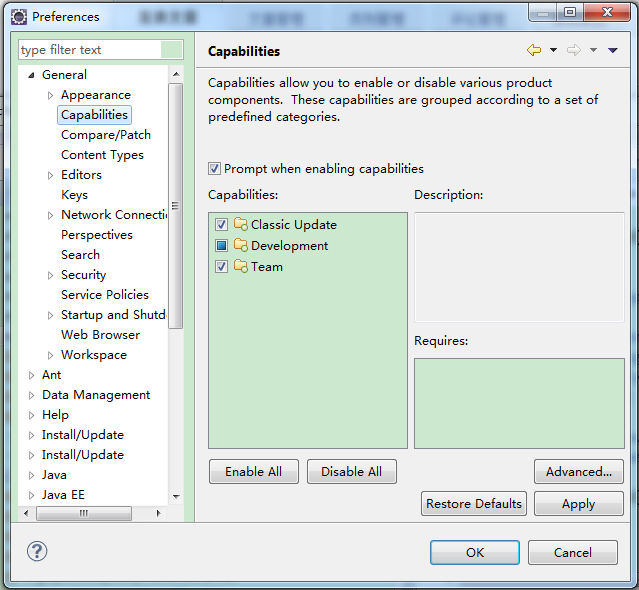Toggle the Development capability checkbox
639x590 pixels.
221,245
